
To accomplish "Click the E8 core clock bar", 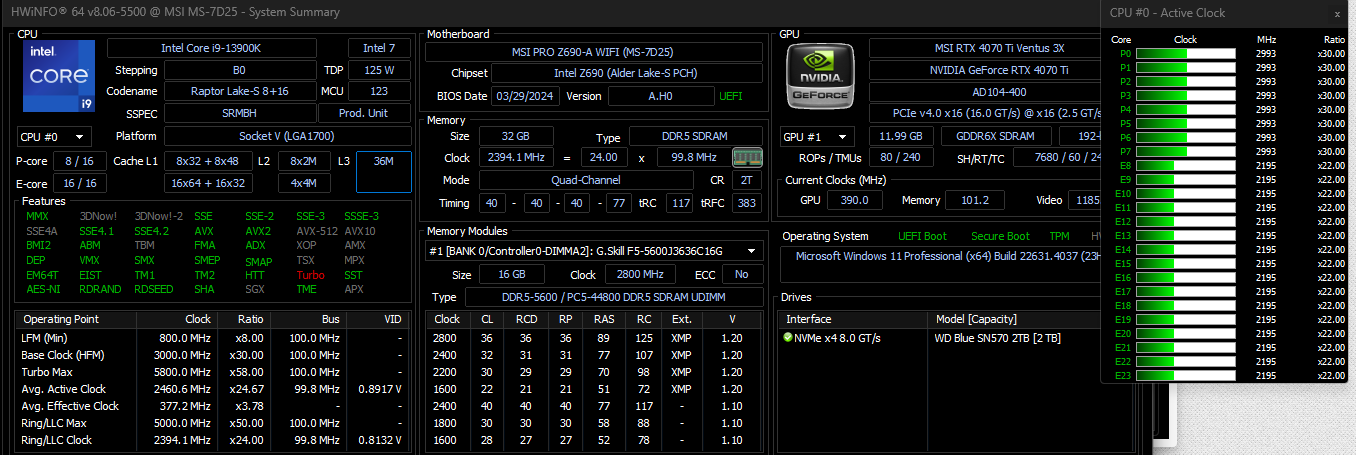I will point(1186,166).
